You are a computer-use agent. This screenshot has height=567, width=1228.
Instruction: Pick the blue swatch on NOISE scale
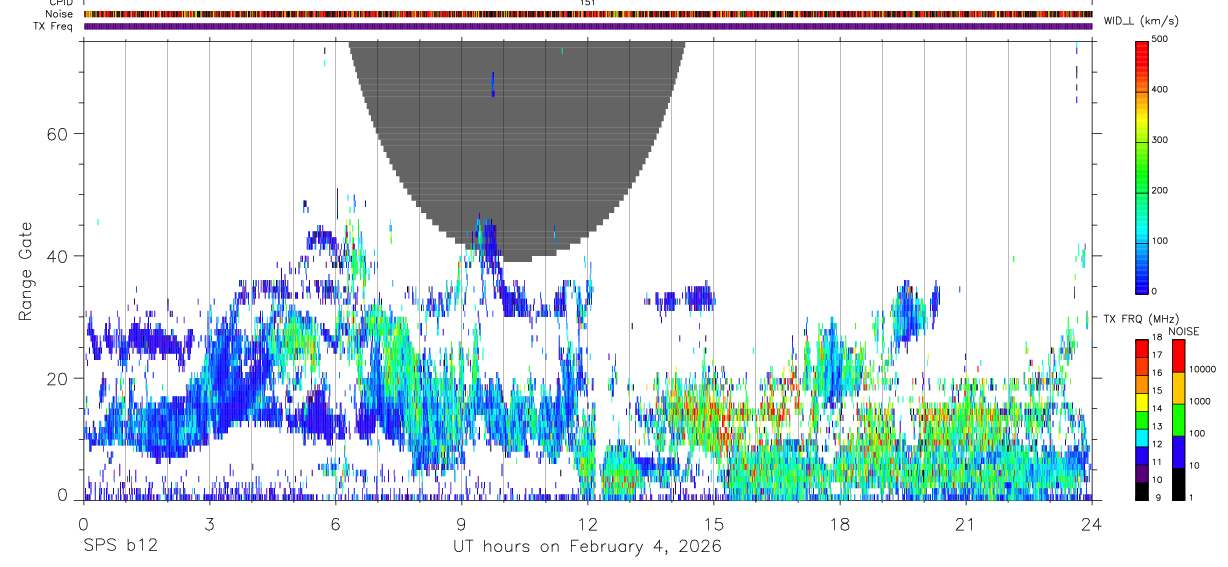click(x=1177, y=451)
